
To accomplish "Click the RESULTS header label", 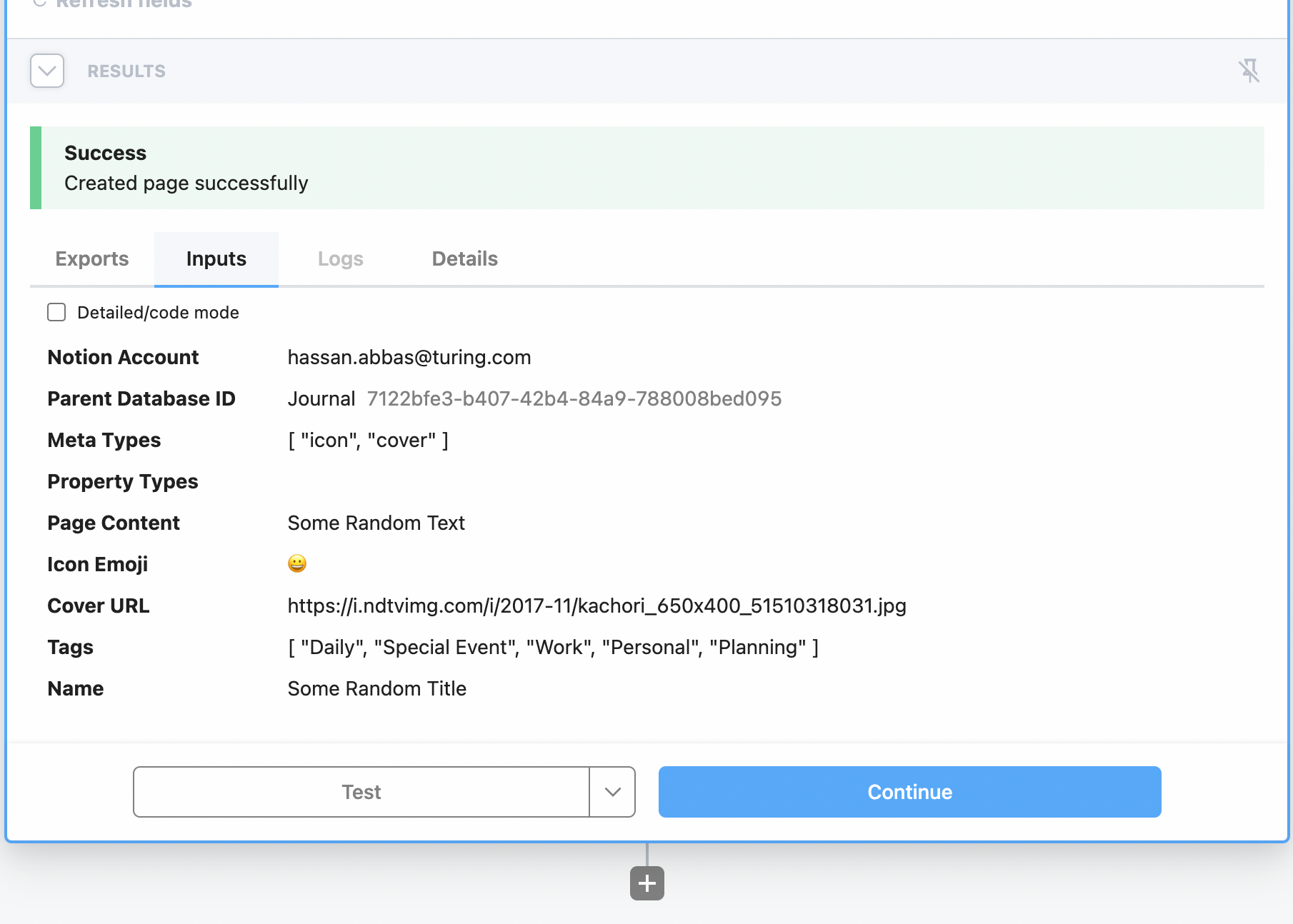I will pos(126,71).
